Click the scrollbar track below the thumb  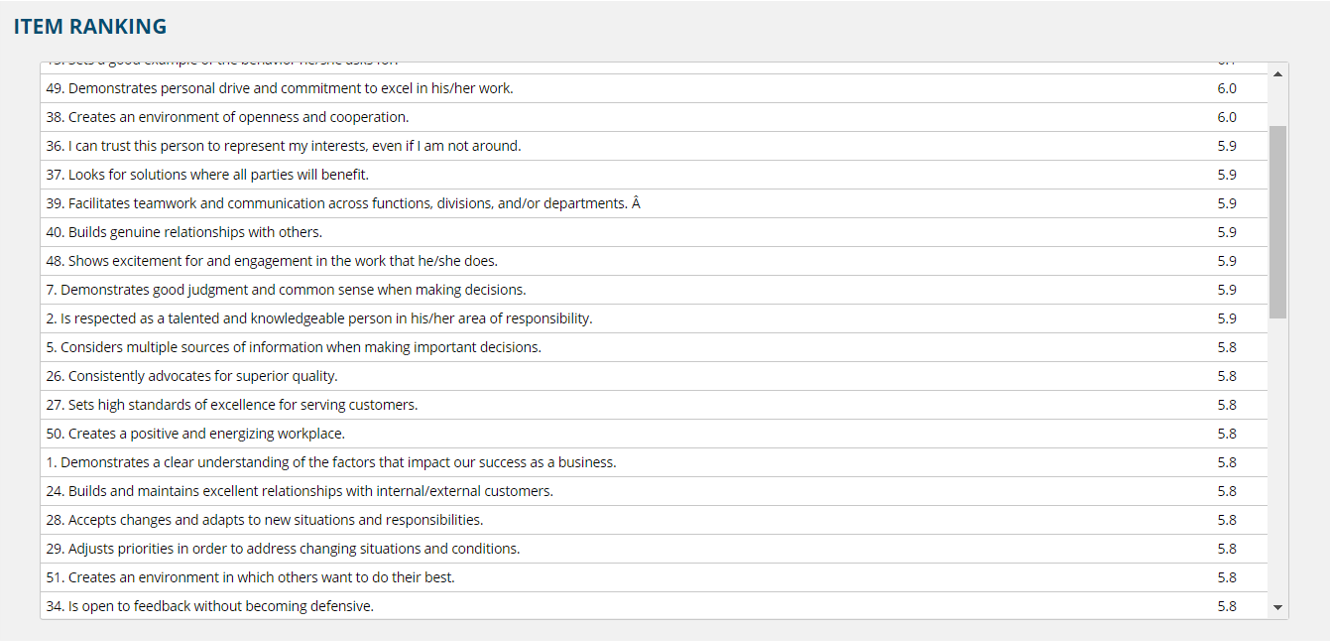point(1277,458)
